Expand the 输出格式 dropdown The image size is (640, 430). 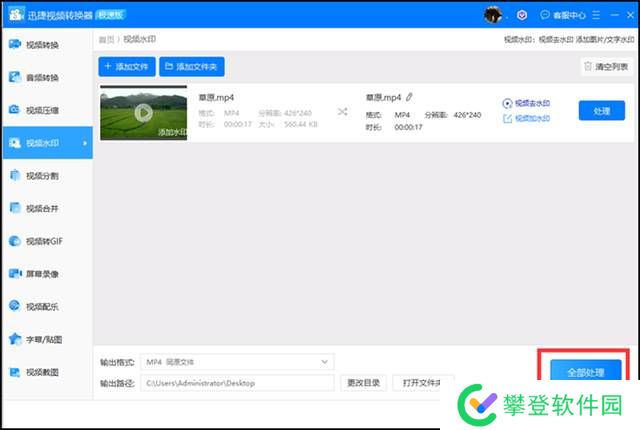tap(324, 361)
